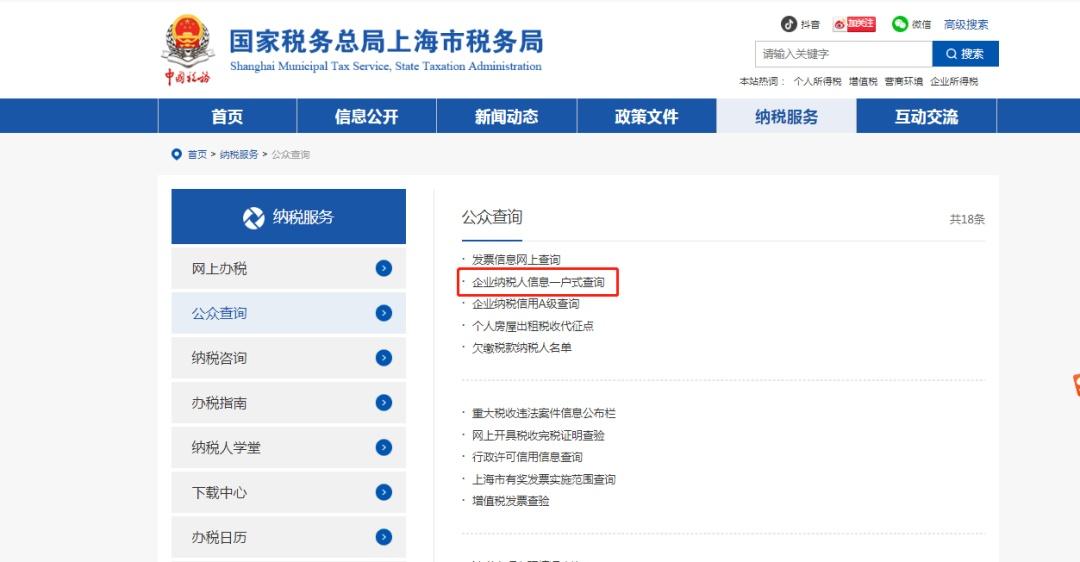The width and height of the screenshot is (1080, 562).
Task: Switch to the 信息公开 navigation tab
Action: coord(366,117)
